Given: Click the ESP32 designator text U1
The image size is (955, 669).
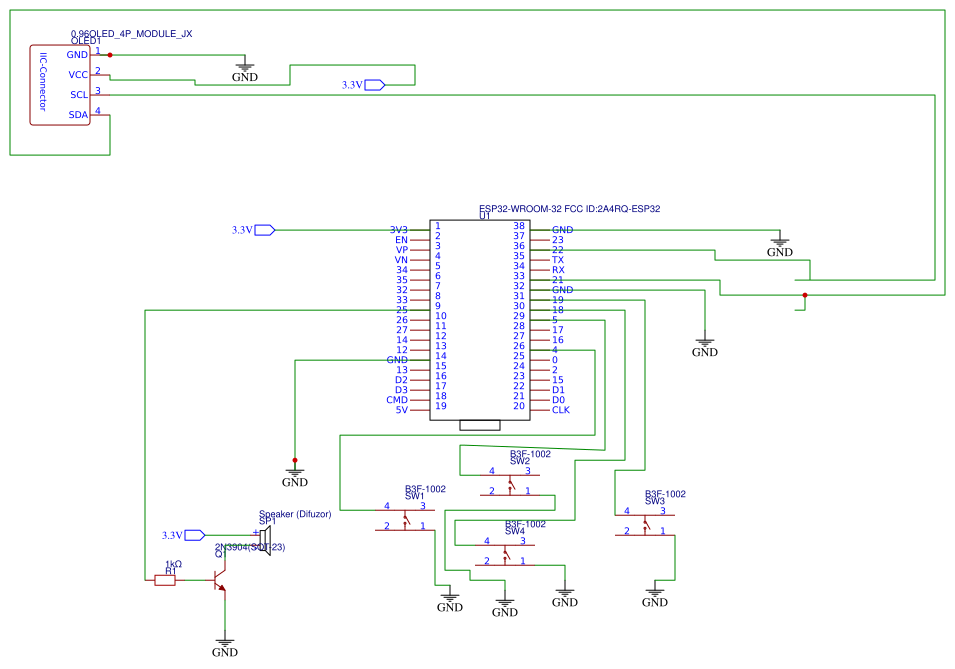Looking at the screenshot, I should pos(487,217).
